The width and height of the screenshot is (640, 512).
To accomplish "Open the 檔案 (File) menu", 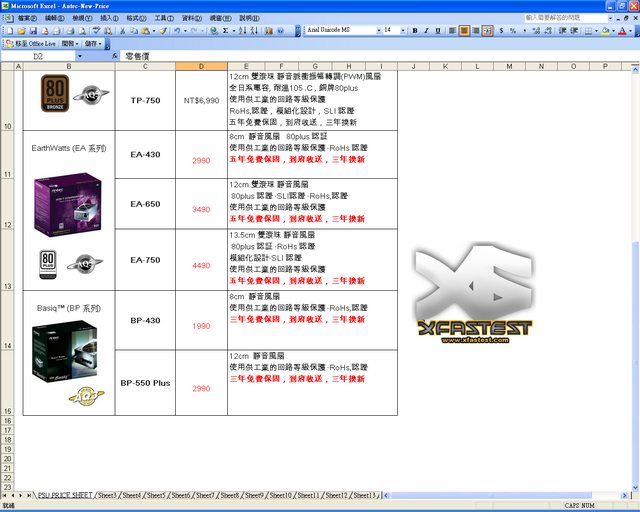I will point(27,18).
